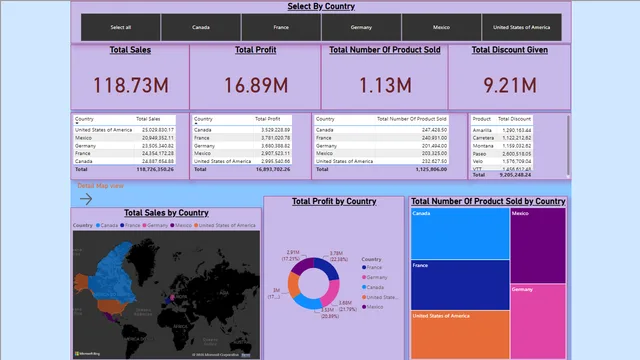
Task: Click Mexico legend entry in profit donut chart
Action: (372, 307)
